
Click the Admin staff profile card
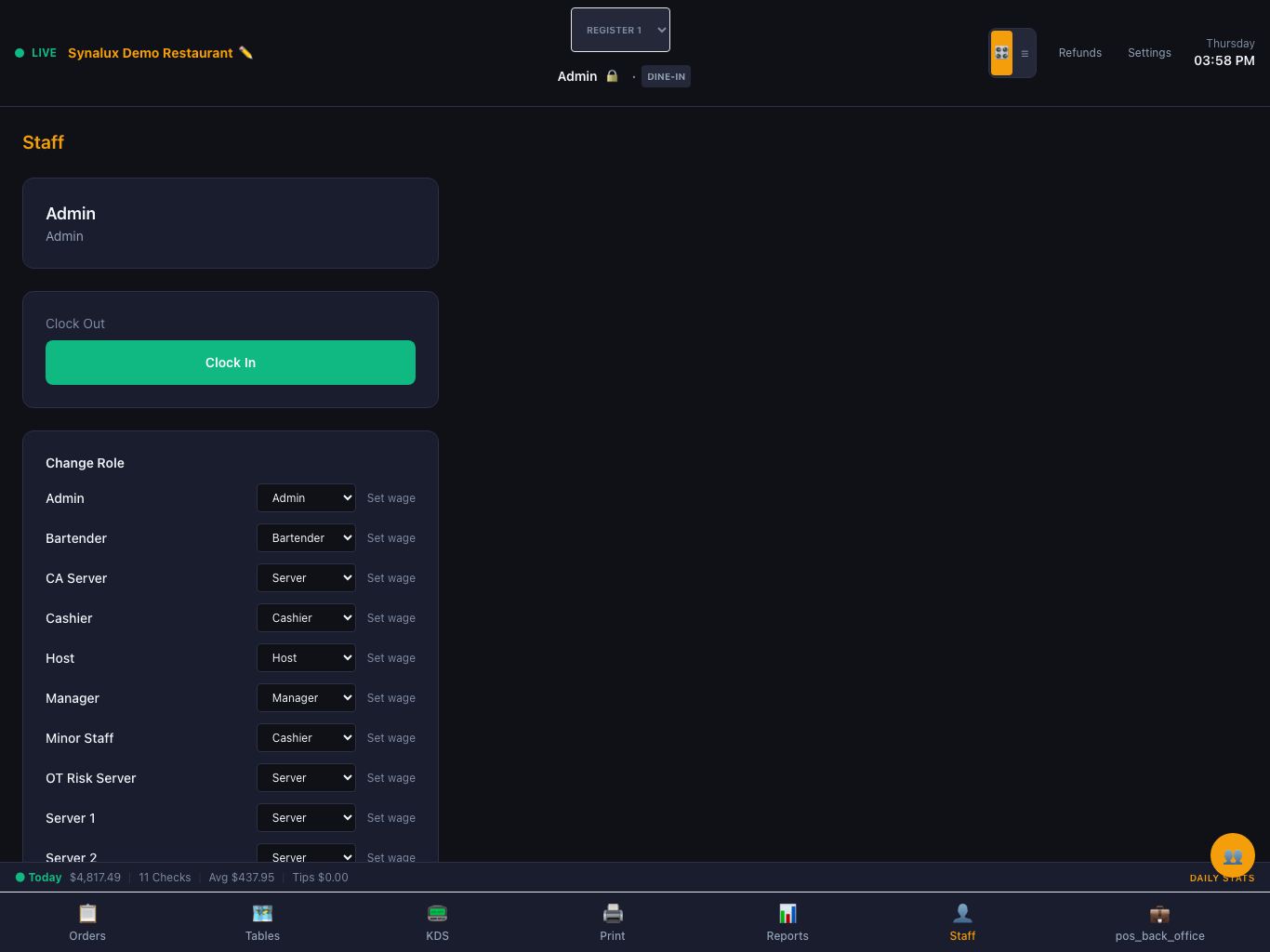click(x=231, y=223)
